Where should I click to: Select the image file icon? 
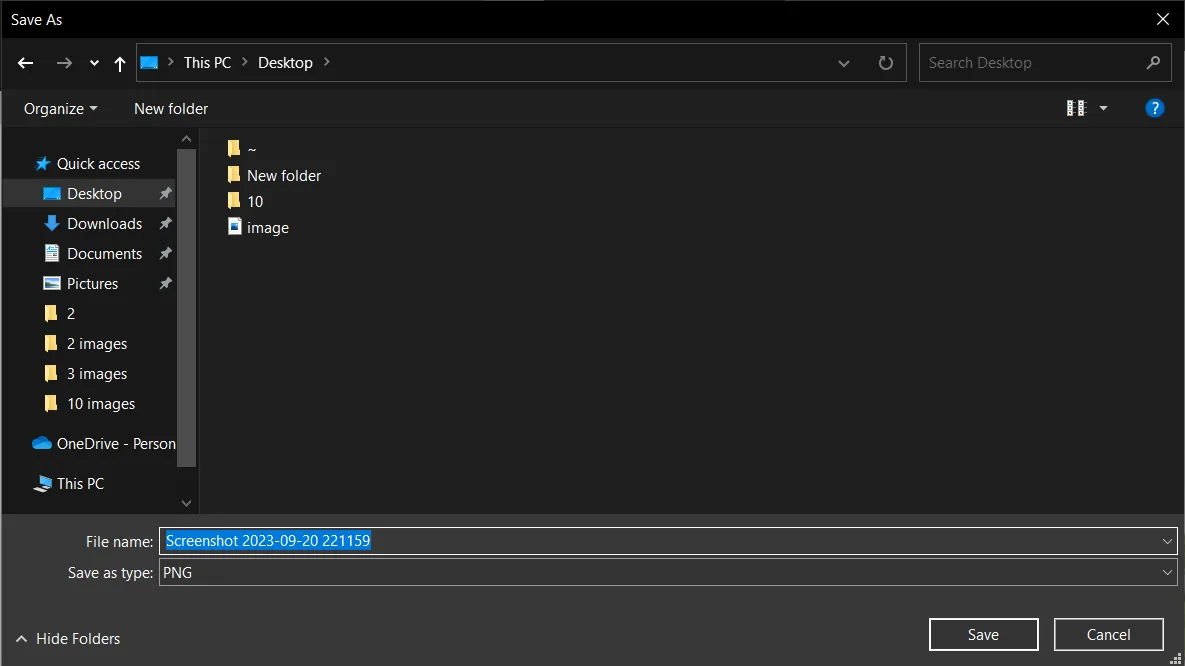click(234, 227)
